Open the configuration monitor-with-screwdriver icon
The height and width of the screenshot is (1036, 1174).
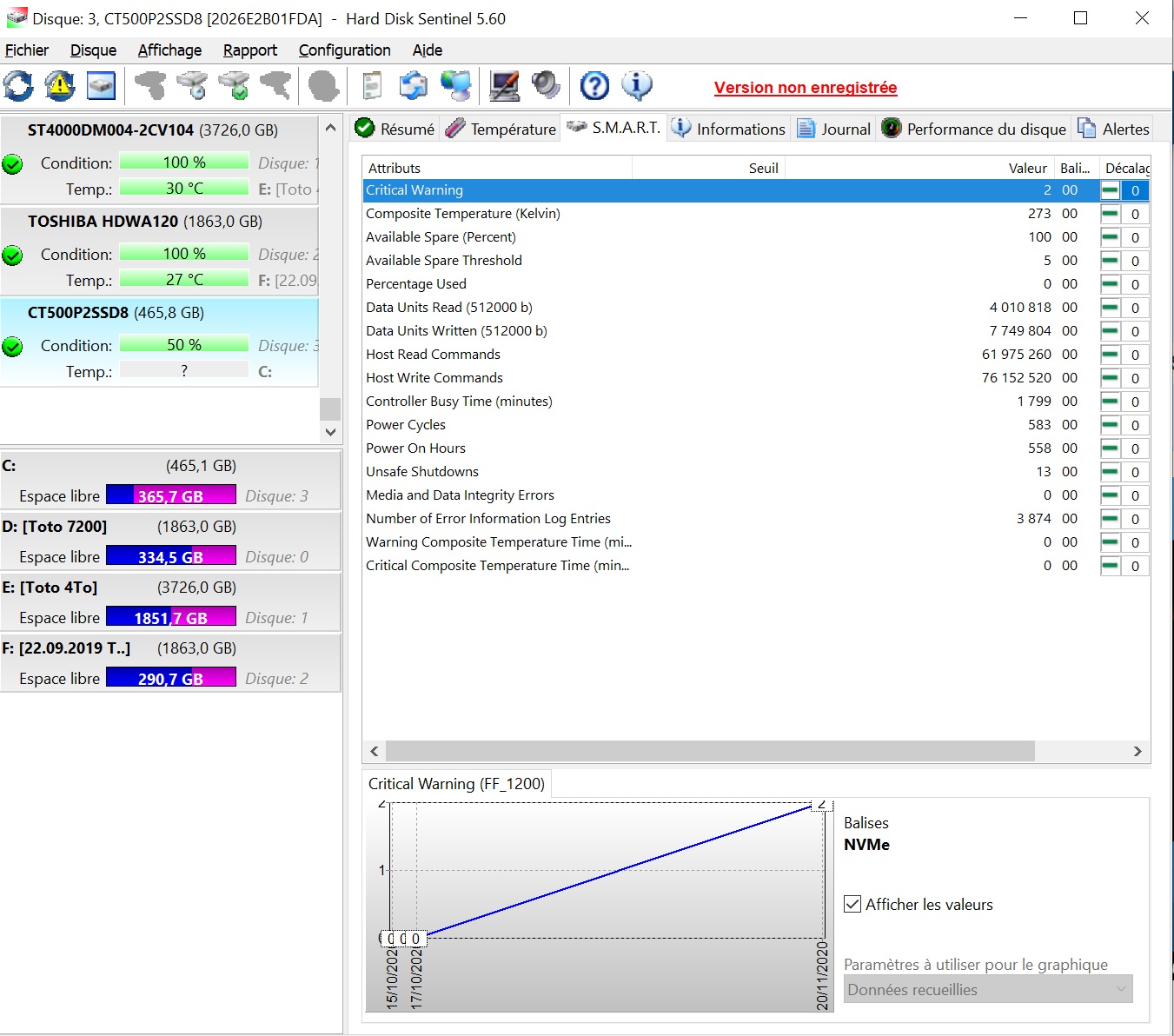504,86
